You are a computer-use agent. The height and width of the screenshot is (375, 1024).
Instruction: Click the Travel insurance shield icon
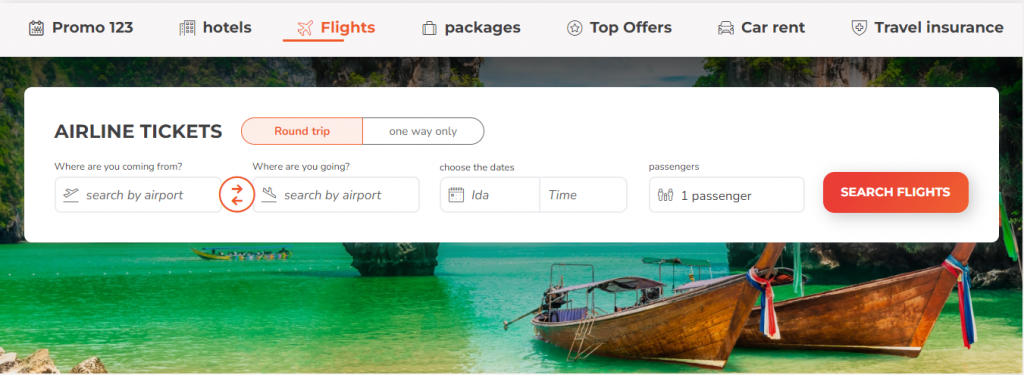(x=859, y=28)
